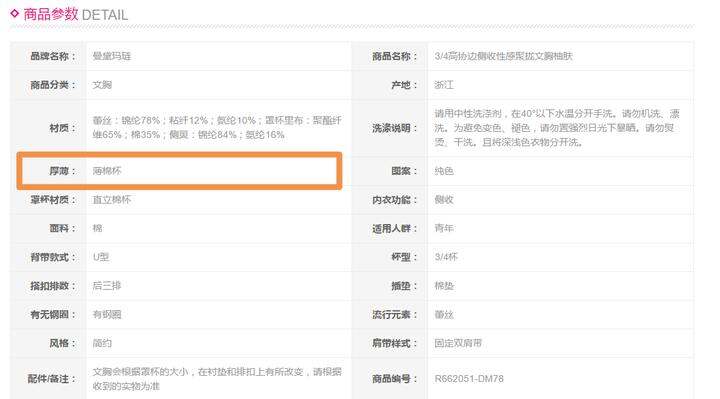Click the 洗涤说明 label

click(x=395, y=128)
